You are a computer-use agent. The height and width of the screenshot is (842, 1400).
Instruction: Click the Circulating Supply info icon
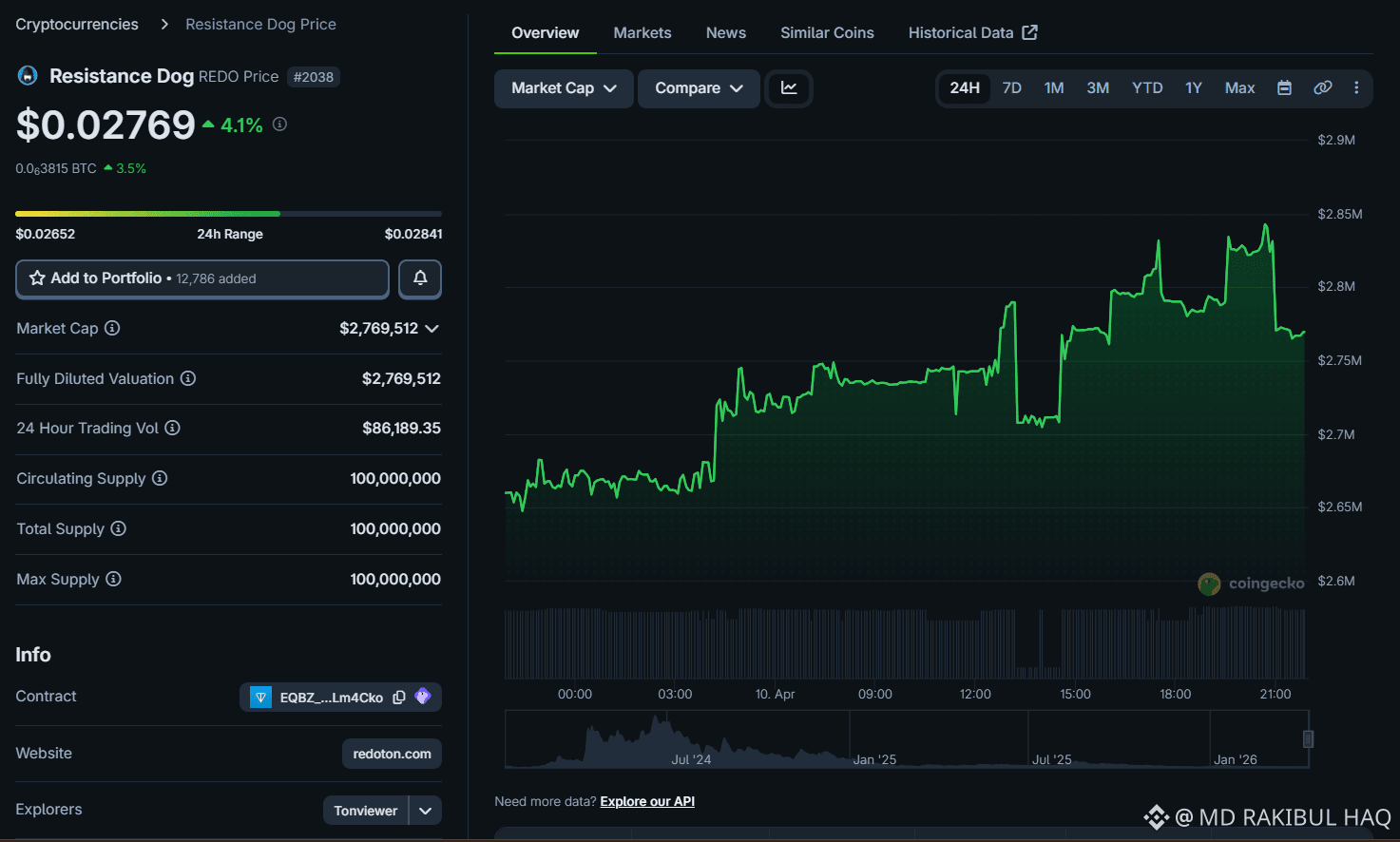(160, 478)
